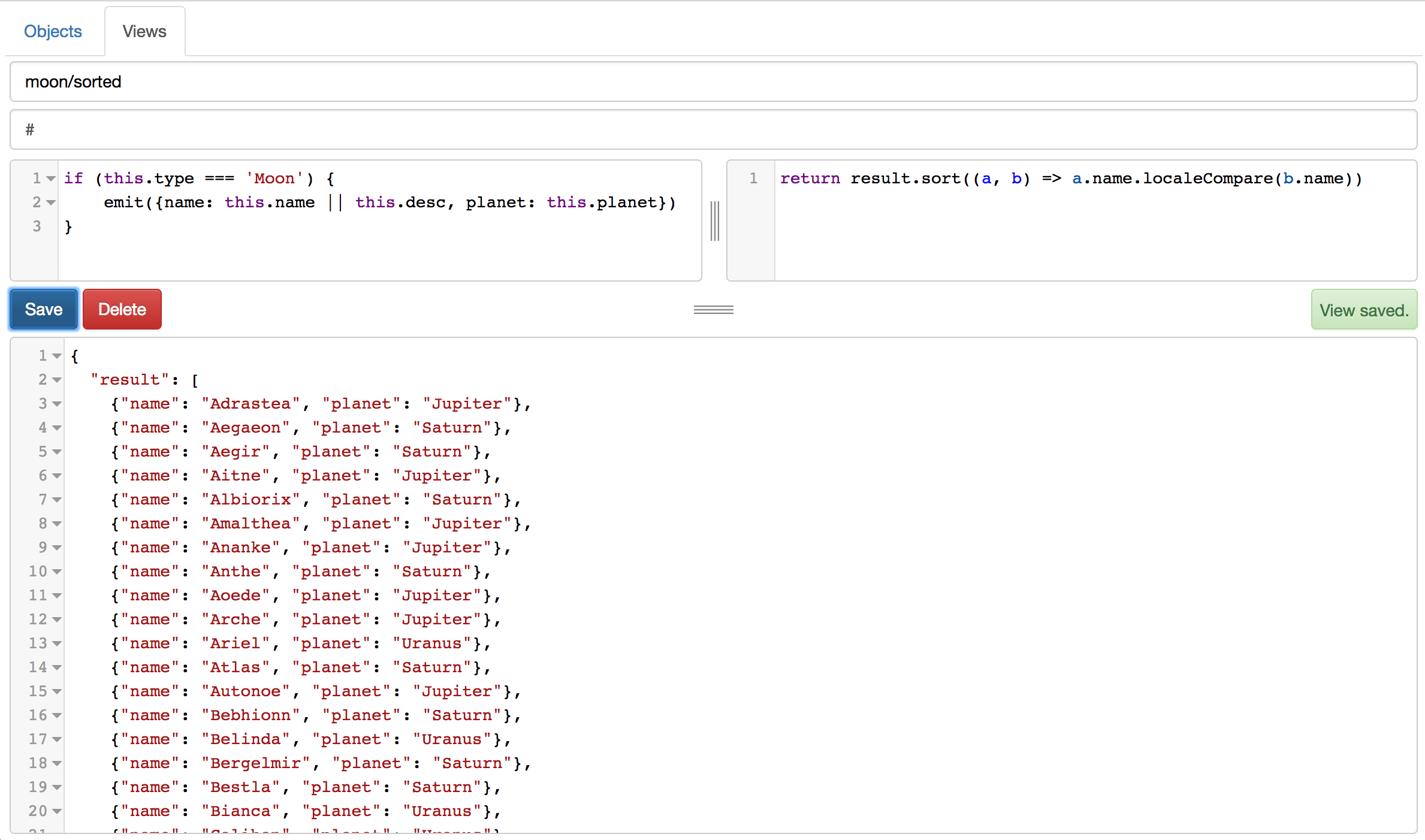Dismiss the View saved notification
1425x840 pixels.
pyautogui.click(x=1363, y=310)
